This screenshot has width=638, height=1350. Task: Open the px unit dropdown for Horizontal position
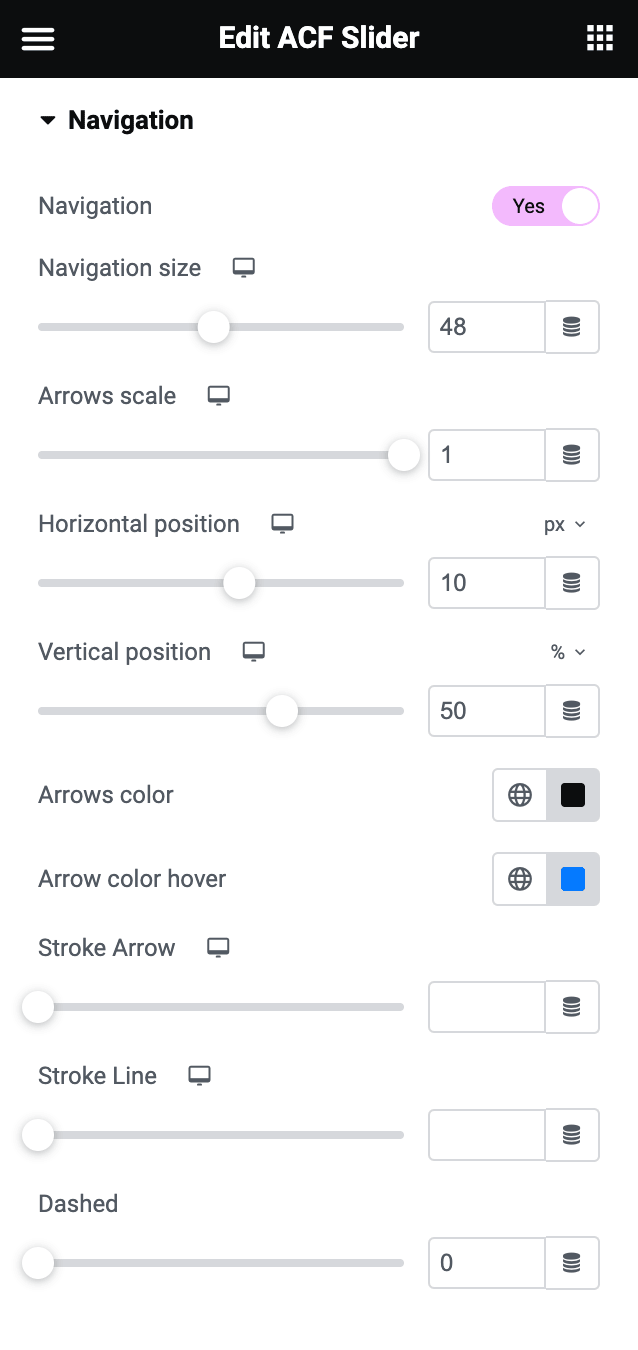click(x=566, y=524)
